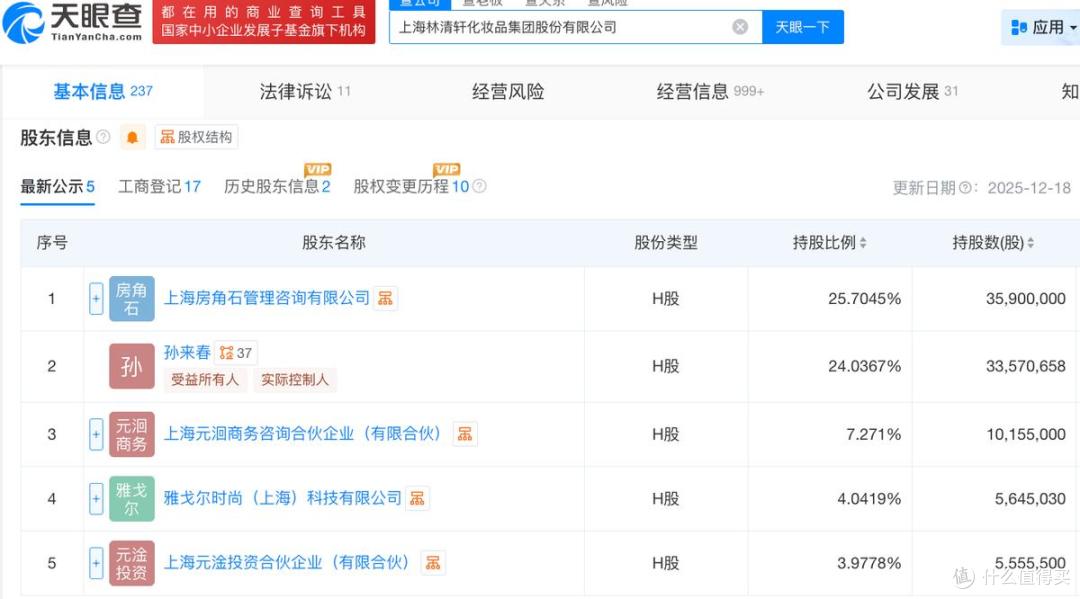Viewport: 1080px width, 599px height.
Task: Click the update date 2025-12-18
Action: pyautogui.click(x=1029, y=188)
